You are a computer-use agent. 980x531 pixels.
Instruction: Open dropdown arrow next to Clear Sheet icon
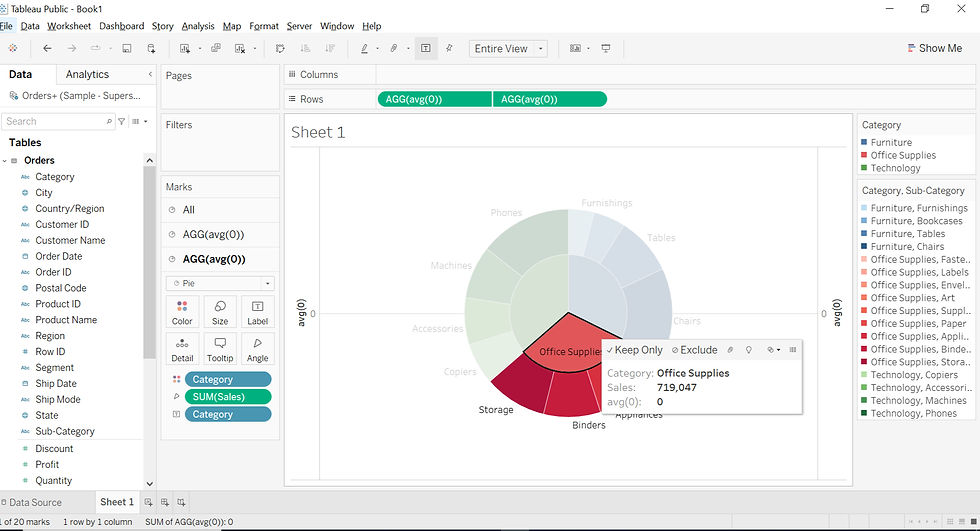point(255,49)
